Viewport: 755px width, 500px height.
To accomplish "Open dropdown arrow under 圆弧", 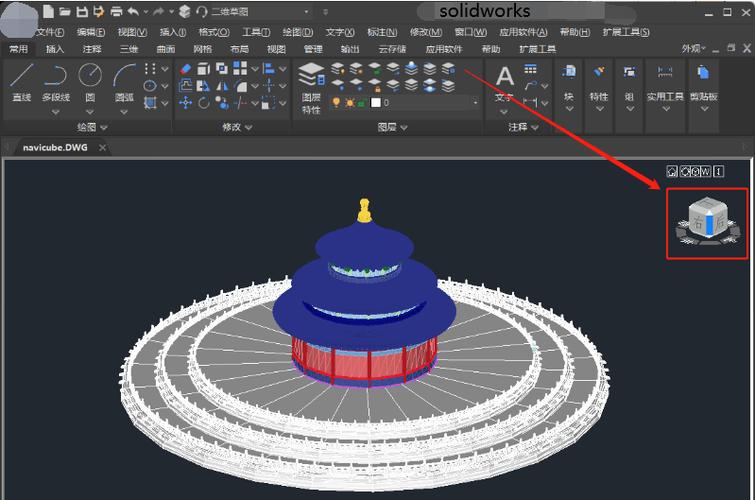I will [124, 112].
